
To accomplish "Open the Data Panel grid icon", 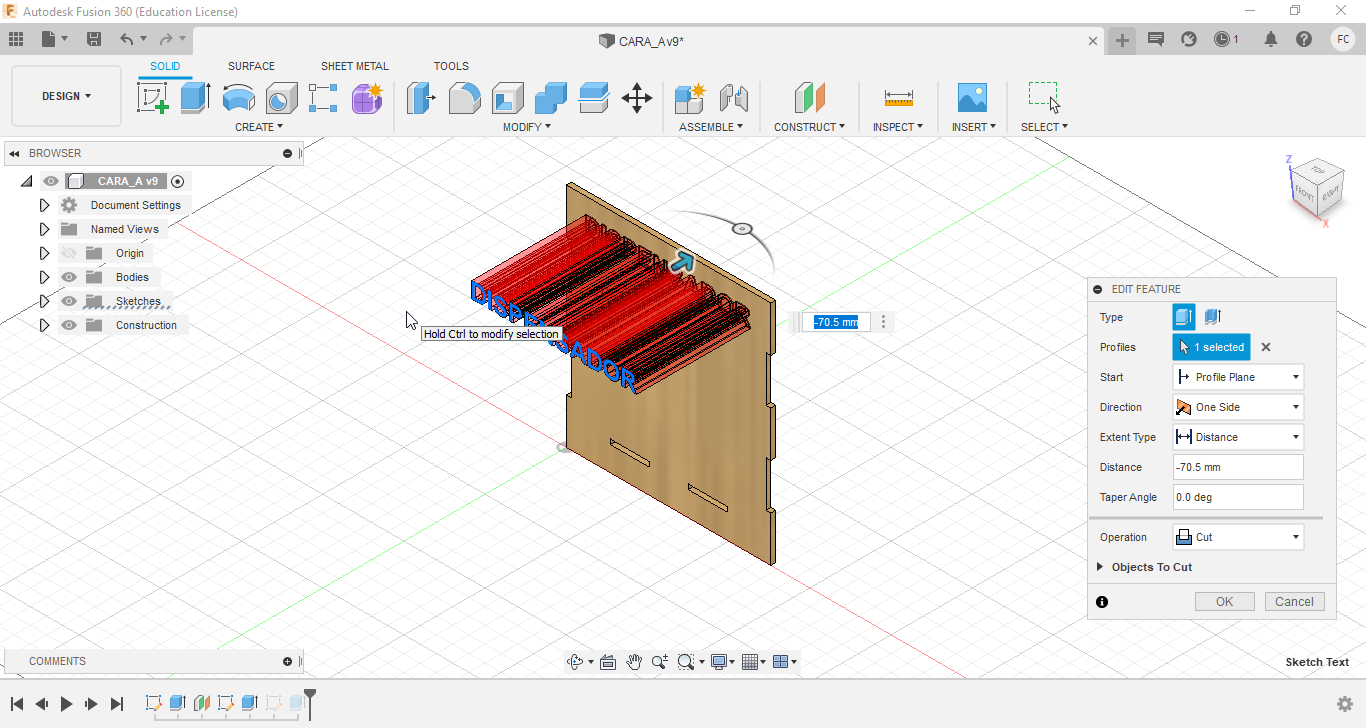I will [x=16, y=39].
